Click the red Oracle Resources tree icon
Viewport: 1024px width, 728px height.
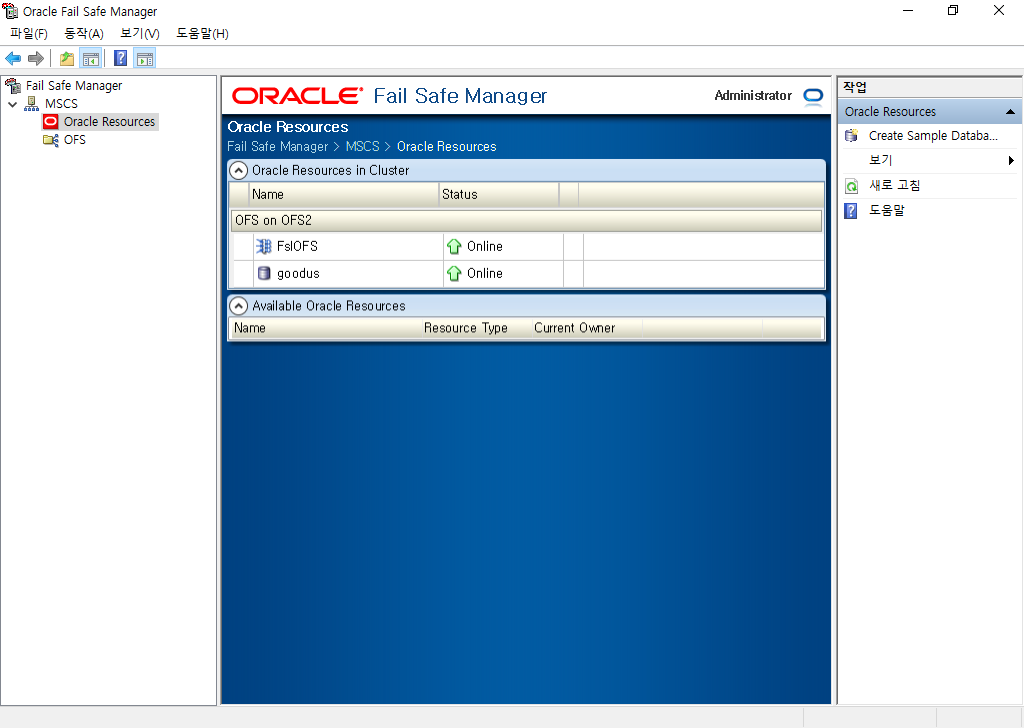point(50,121)
